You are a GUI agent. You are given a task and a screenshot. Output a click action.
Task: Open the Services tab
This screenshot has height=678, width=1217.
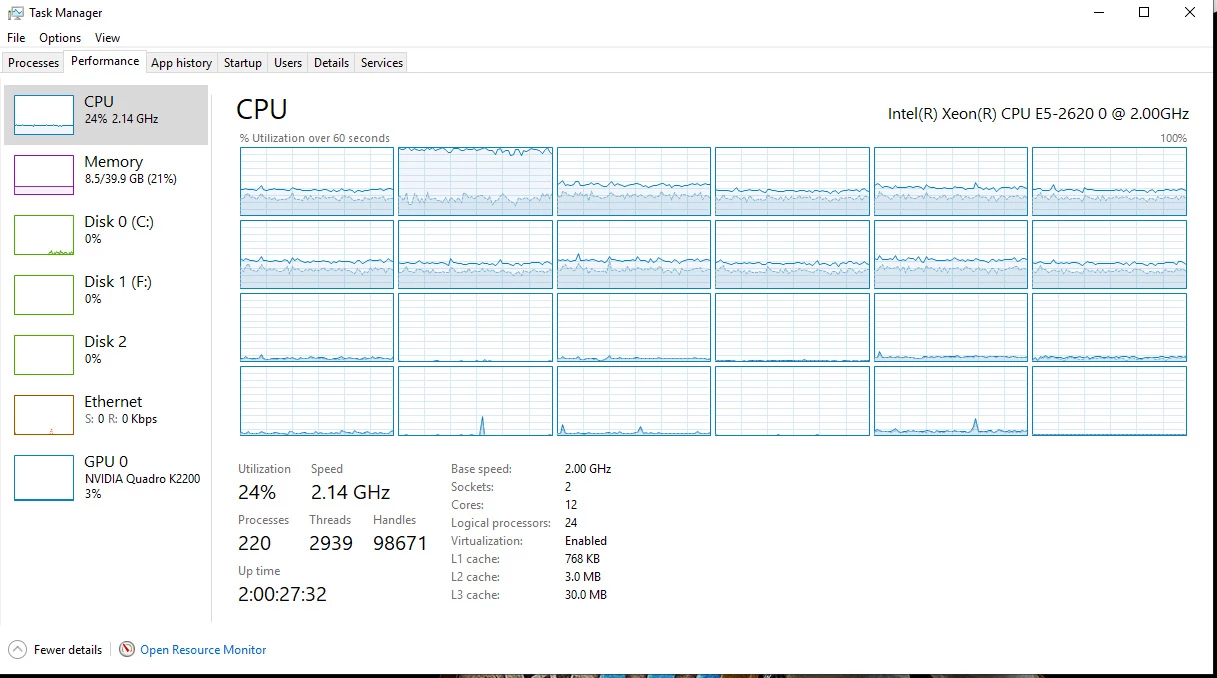tap(382, 62)
